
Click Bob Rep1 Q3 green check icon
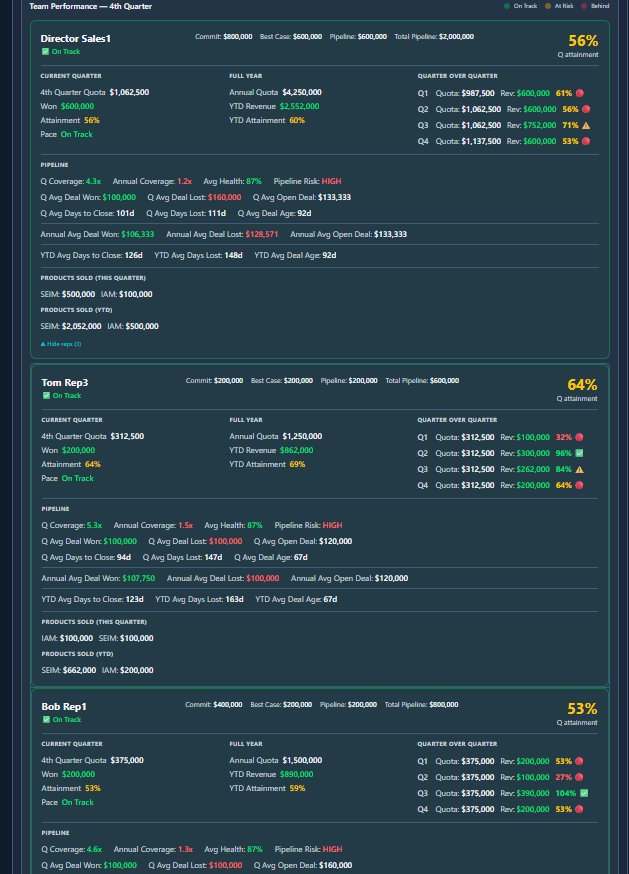(x=584, y=793)
